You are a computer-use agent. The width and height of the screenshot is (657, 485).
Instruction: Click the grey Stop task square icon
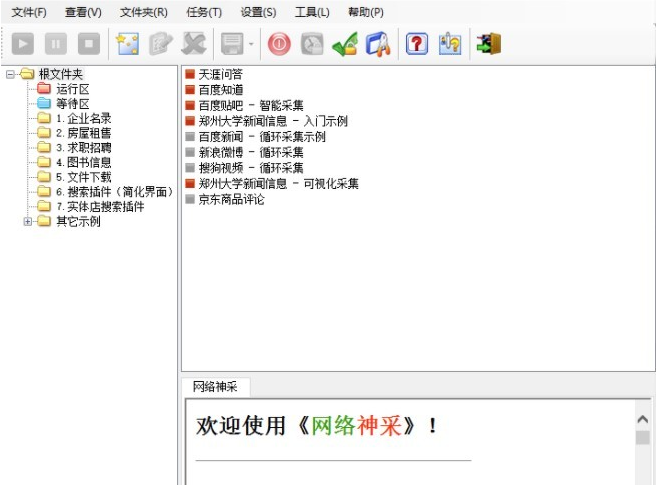[89, 44]
